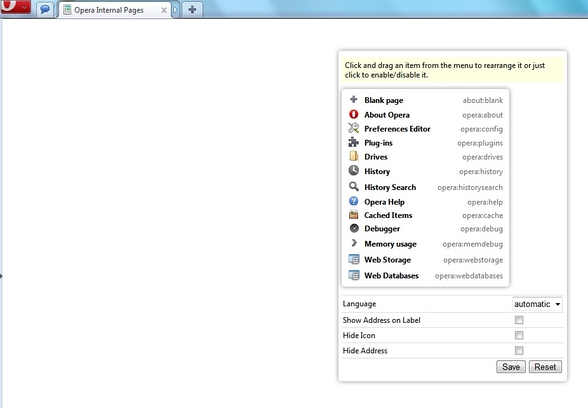
Task: Click the chat bubble panel icon
Action: click(x=45, y=9)
